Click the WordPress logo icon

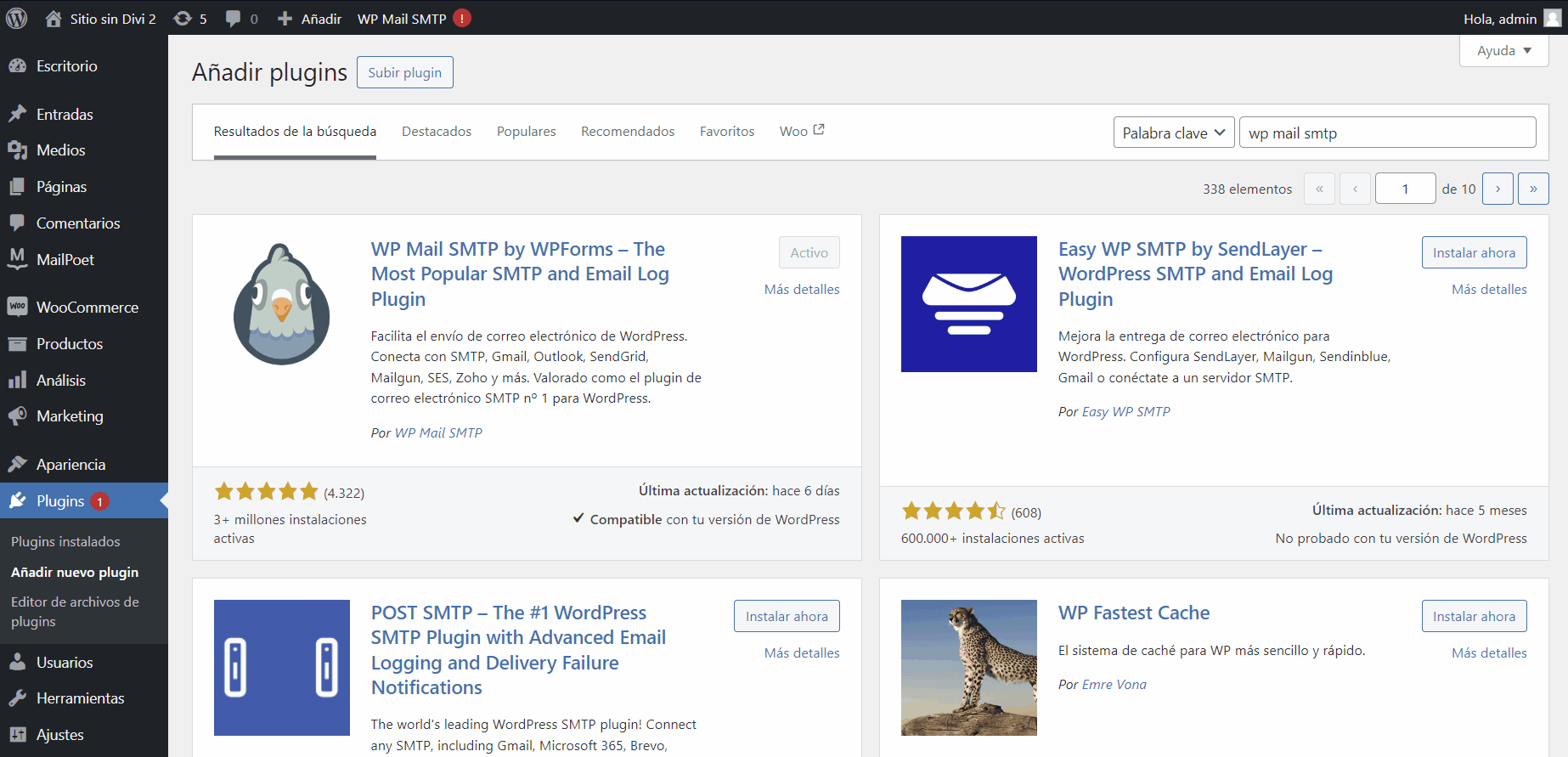[16, 18]
